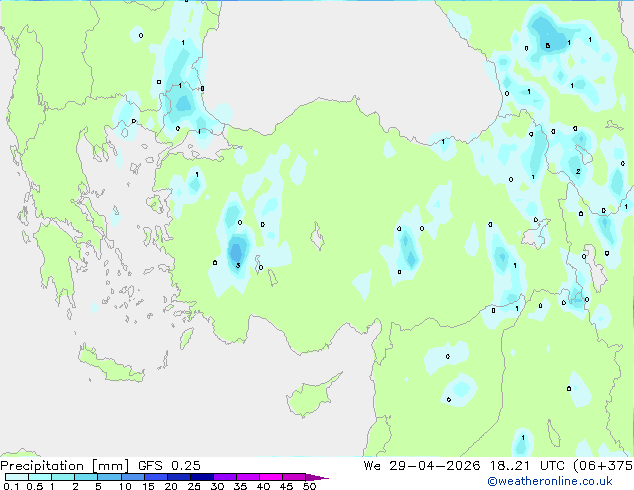
Task: Click the '0.1' legend scale label
Action: click(x=11, y=486)
